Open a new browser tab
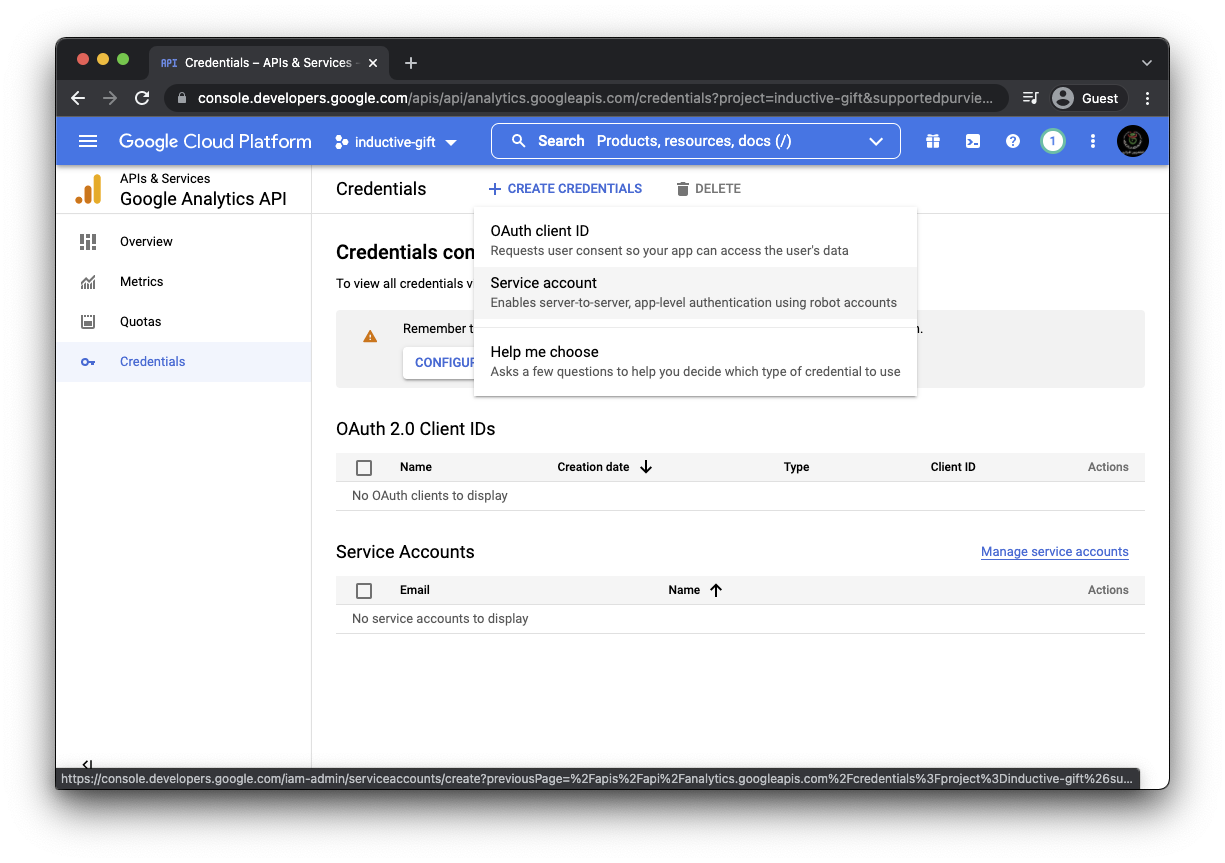The height and width of the screenshot is (863, 1225). tap(411, 63)
